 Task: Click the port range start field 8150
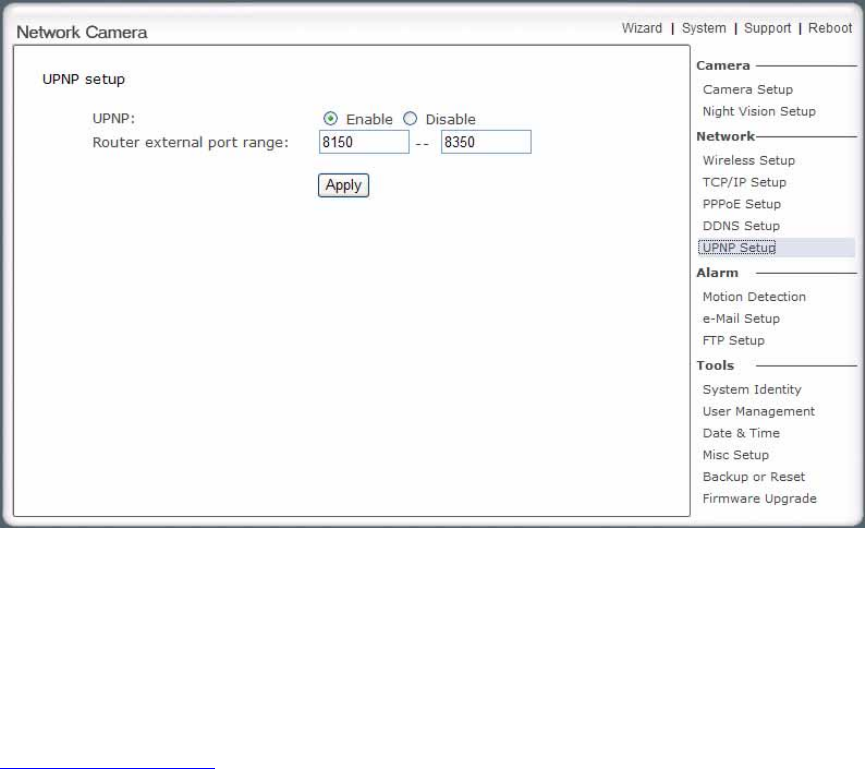pos(364,142)
